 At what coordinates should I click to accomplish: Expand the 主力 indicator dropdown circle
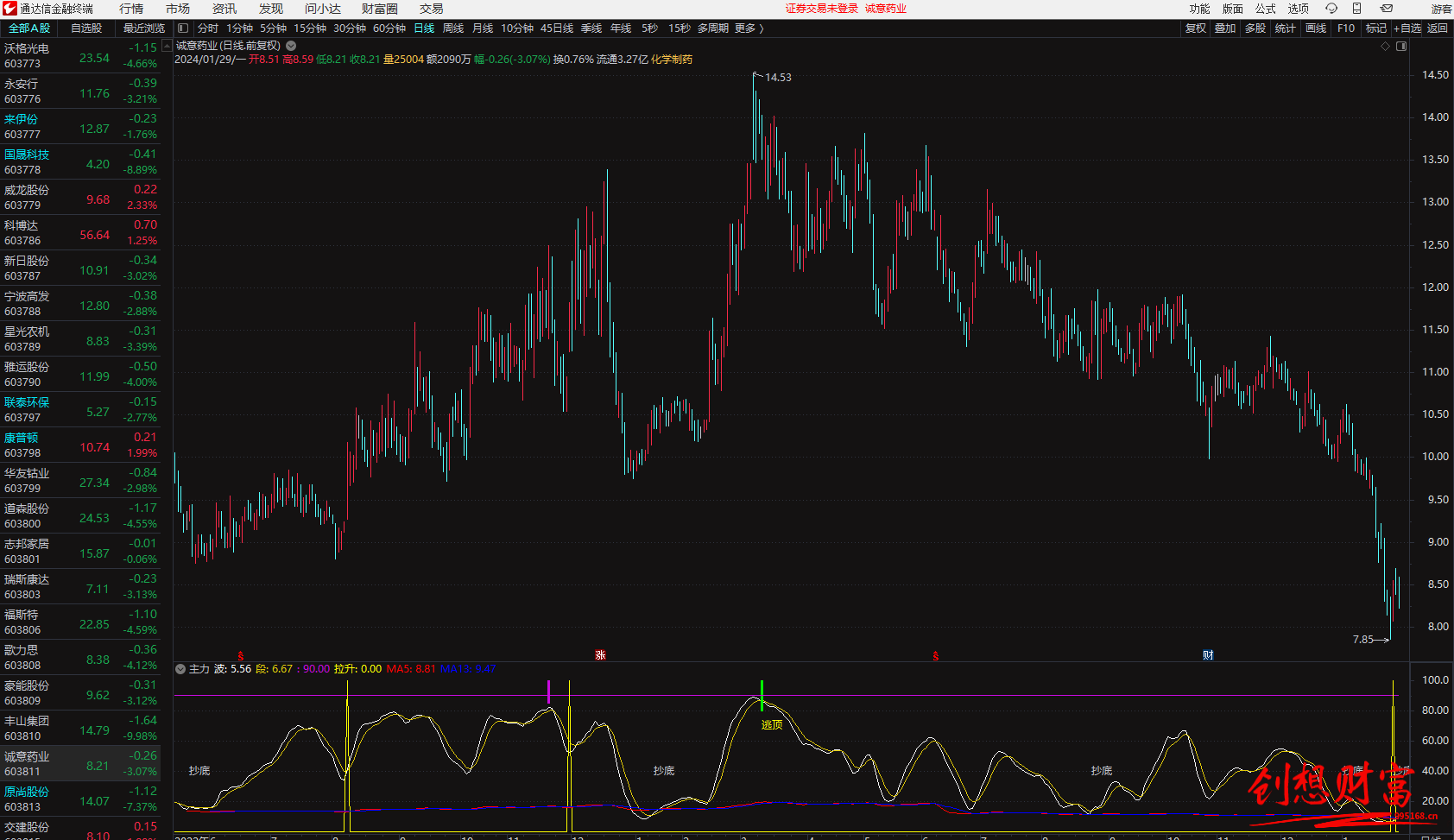pos(180,669)
